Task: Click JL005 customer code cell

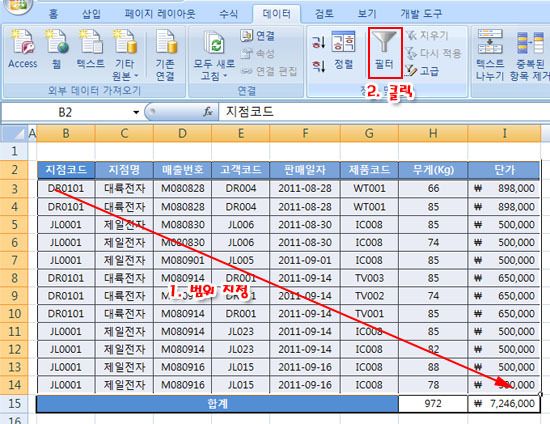Action: [x=241, y=260]
